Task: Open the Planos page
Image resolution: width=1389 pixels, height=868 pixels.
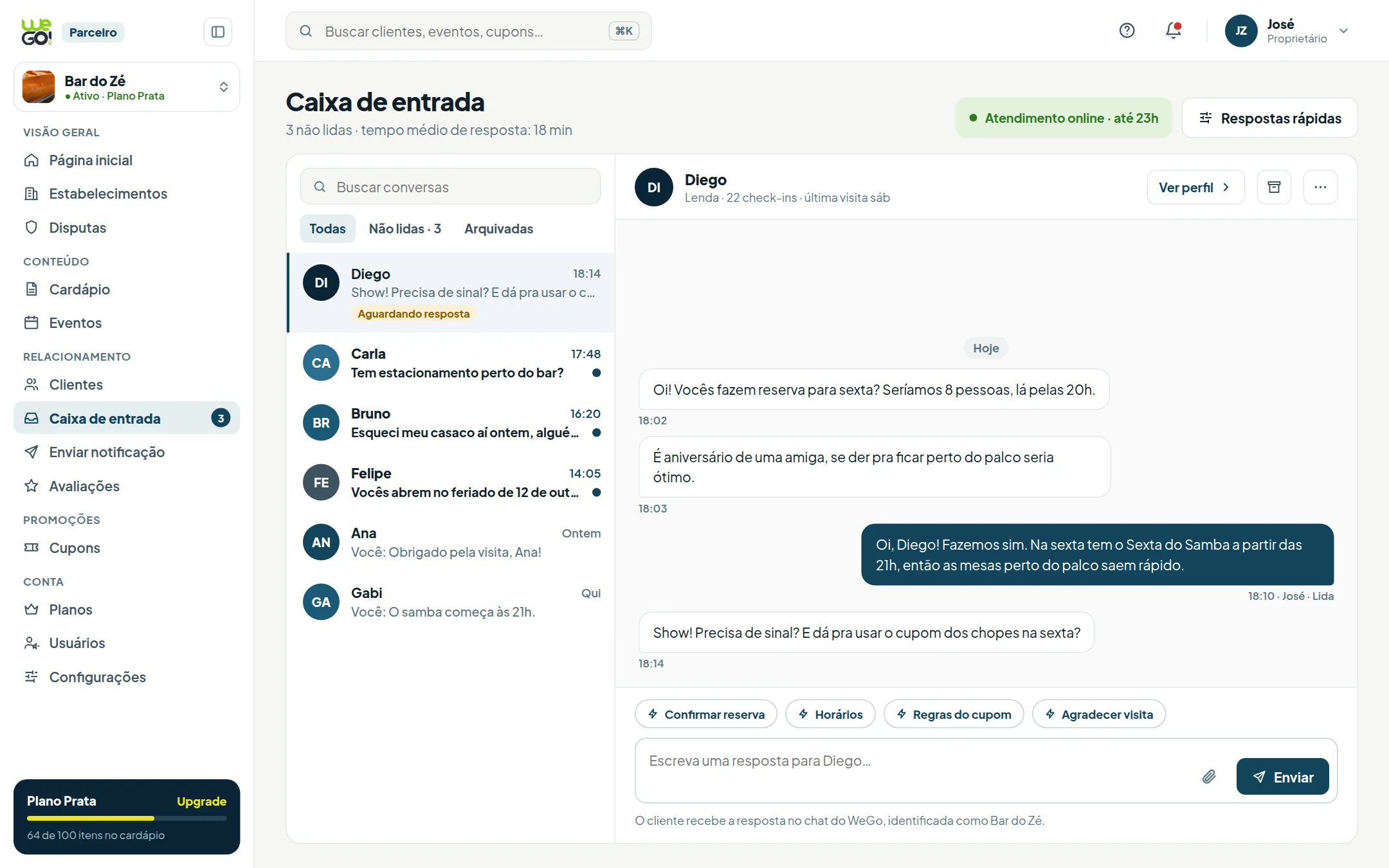Action: (127, 610)
